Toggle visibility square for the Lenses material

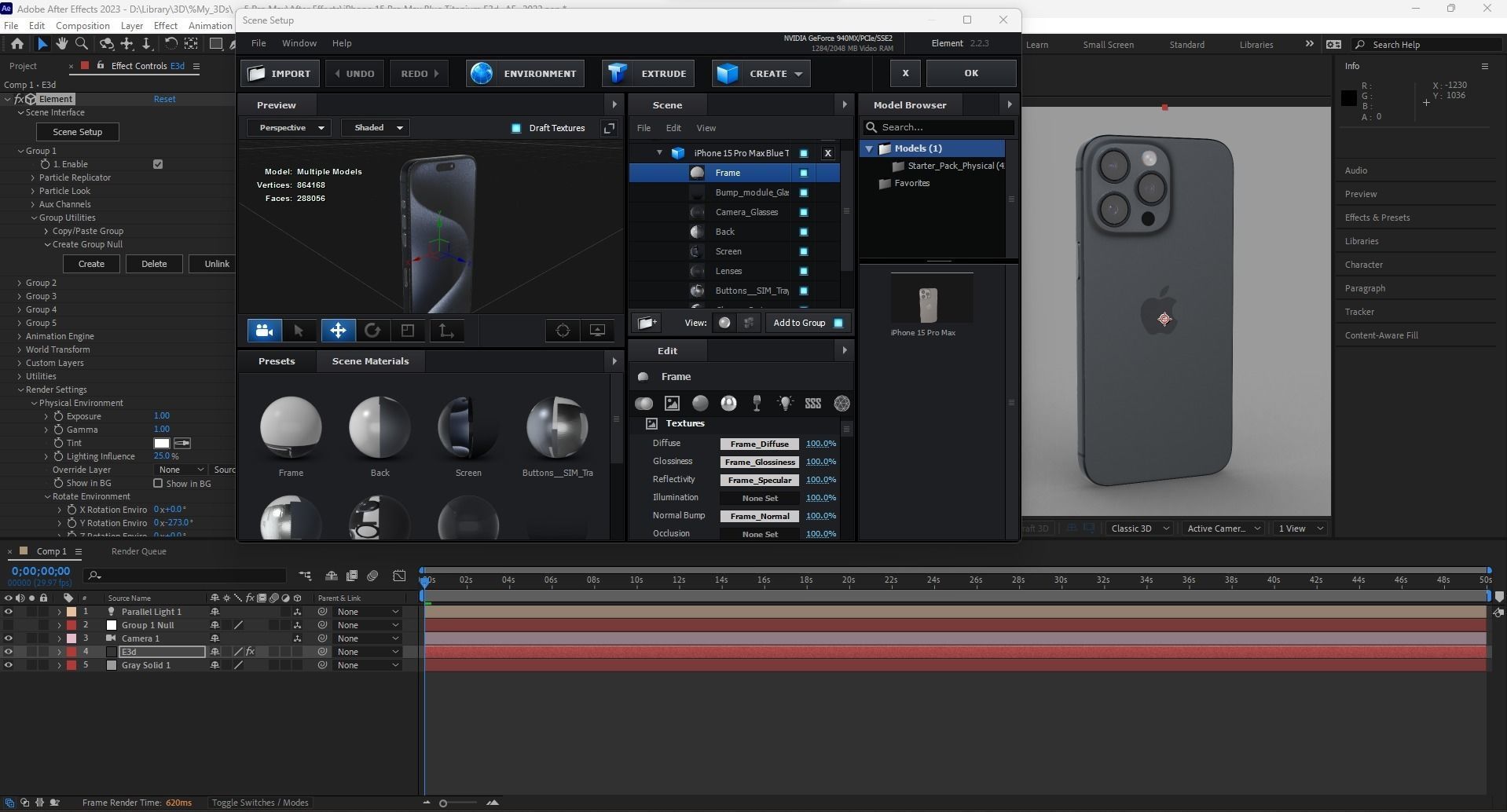pyautogui.click(x=804, y=271)
